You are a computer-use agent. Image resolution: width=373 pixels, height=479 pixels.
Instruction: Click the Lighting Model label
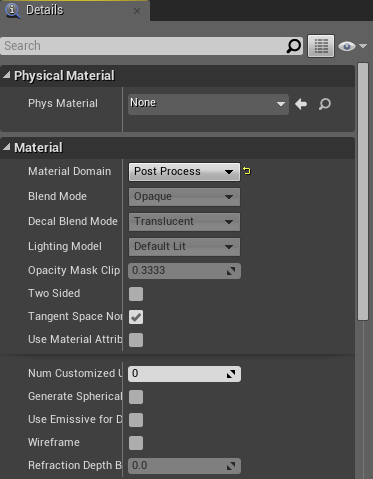(x=65, y=246)
